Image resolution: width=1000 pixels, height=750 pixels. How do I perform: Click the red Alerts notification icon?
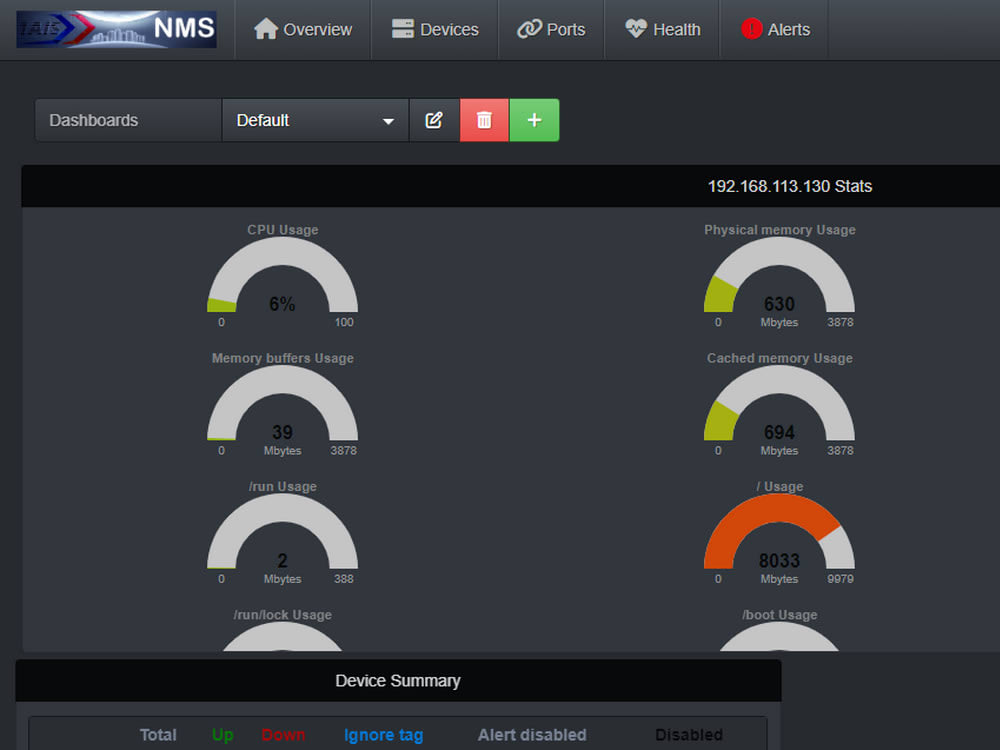pyautogui.click(x=752, y=29)
